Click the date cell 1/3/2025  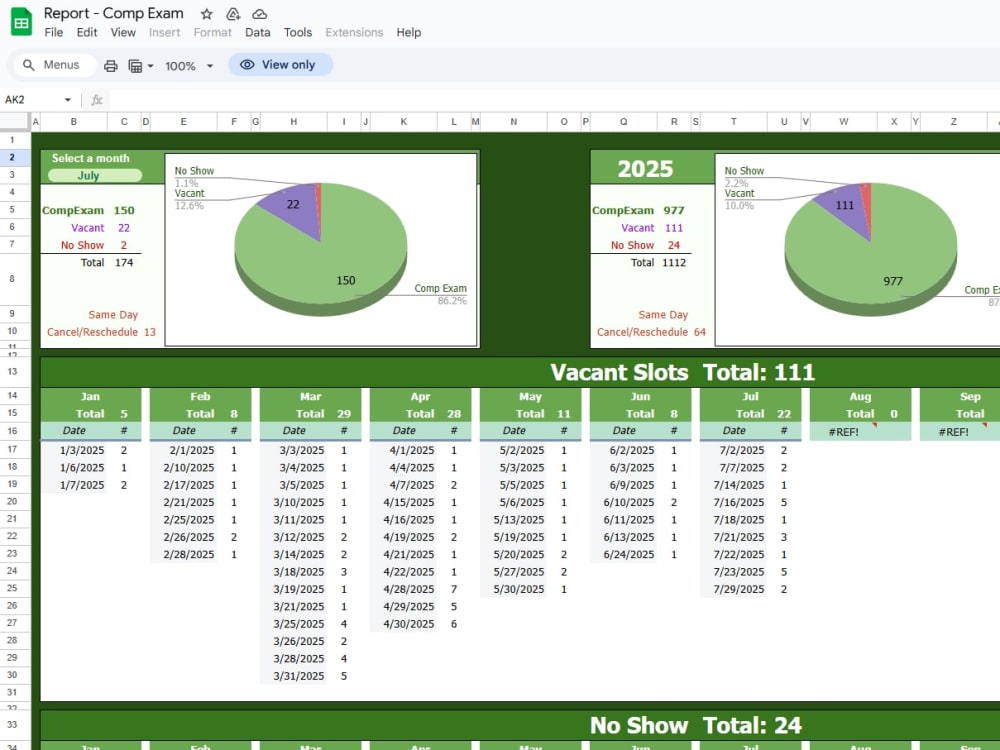click(x=74, y=450)
